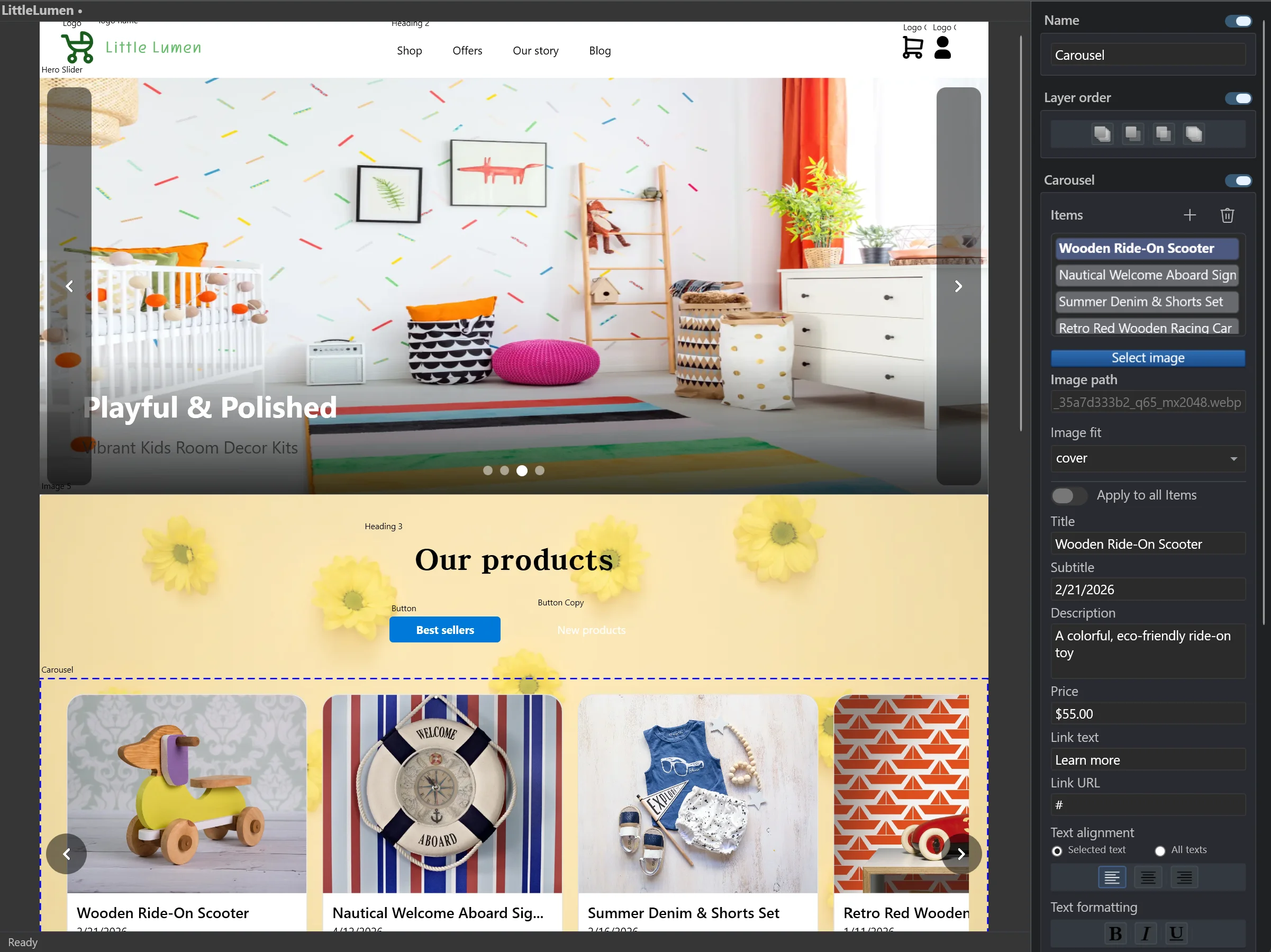Click the Select image button
Image resolution: width=1271 pixels, height=952 pixels.
(1148, 357)
